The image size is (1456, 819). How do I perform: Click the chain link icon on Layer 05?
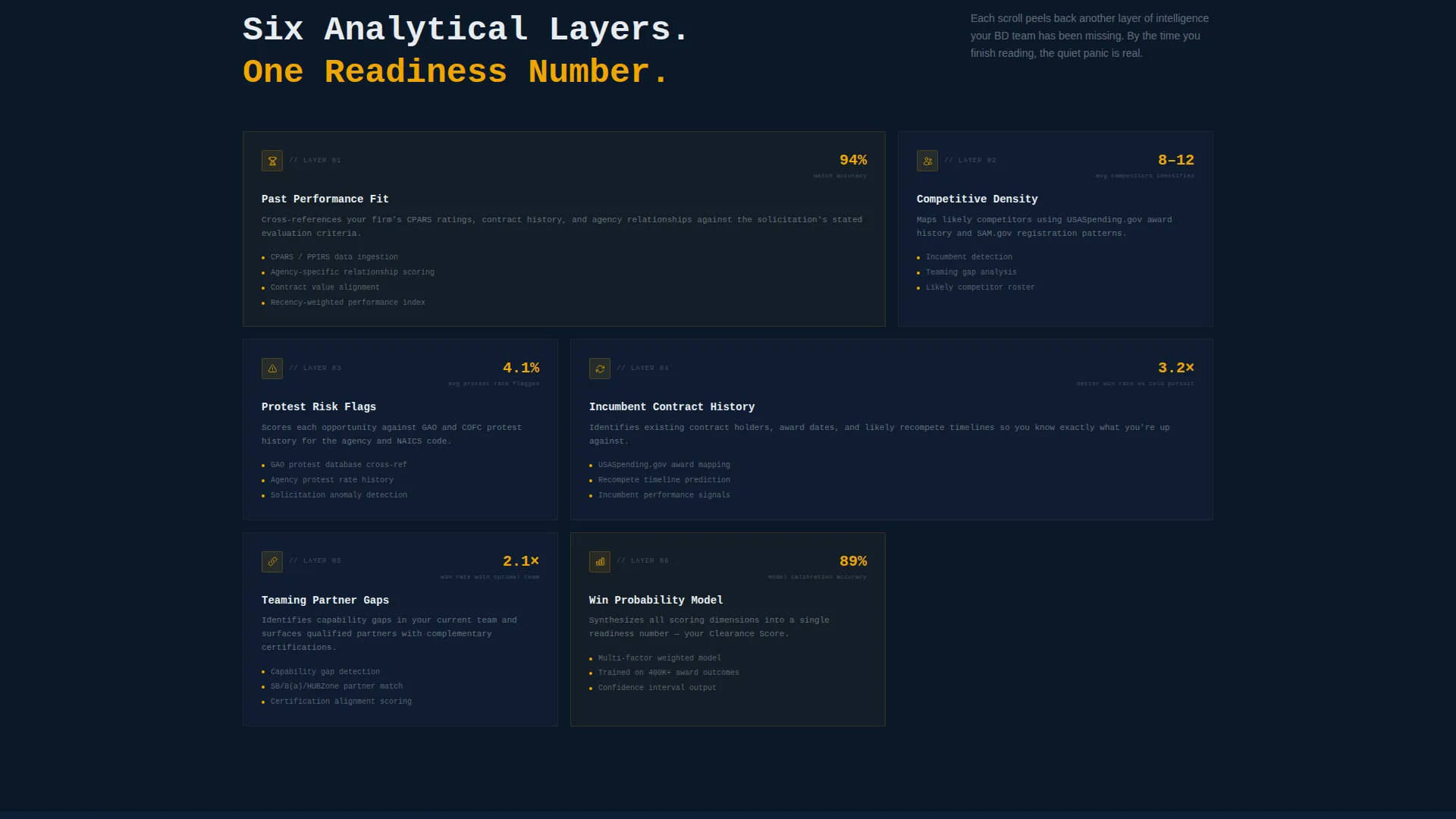click(272, 562)
